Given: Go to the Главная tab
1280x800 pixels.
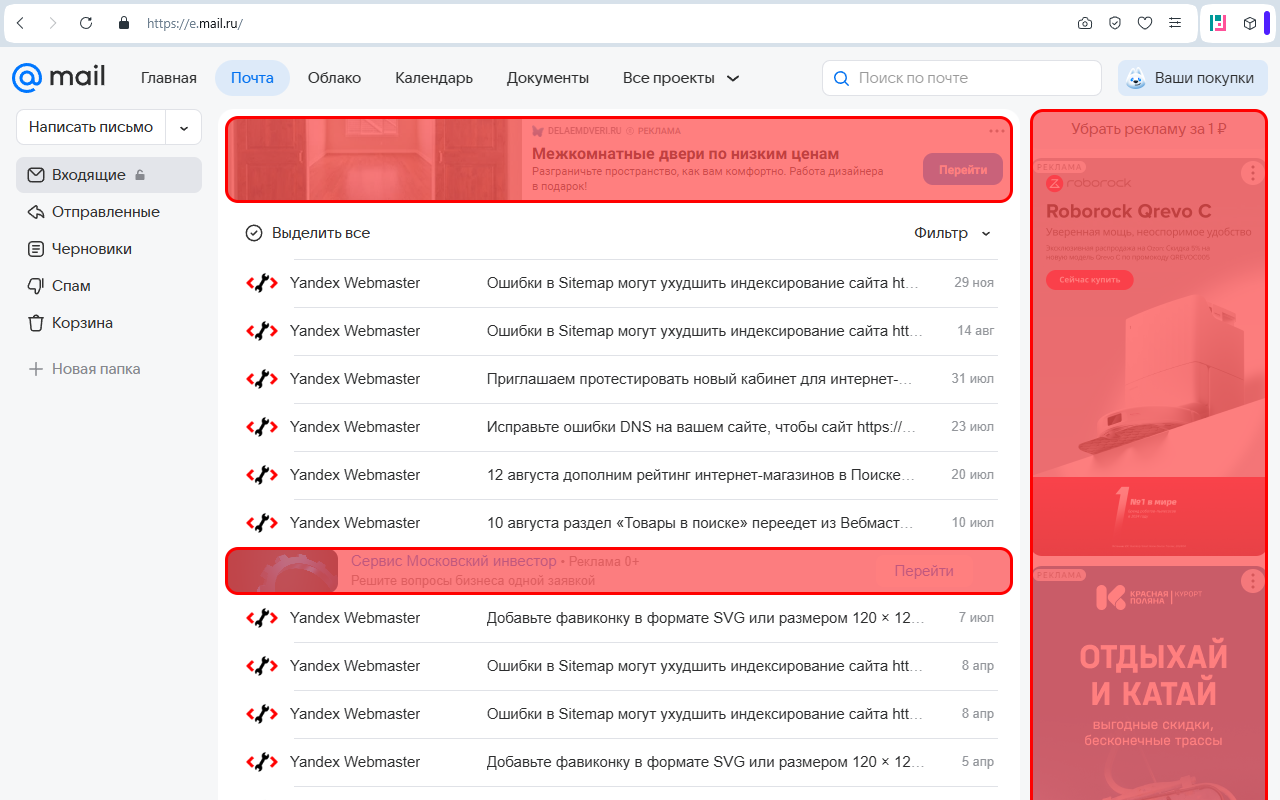Looking at the screenshot, I should (169, 78).
